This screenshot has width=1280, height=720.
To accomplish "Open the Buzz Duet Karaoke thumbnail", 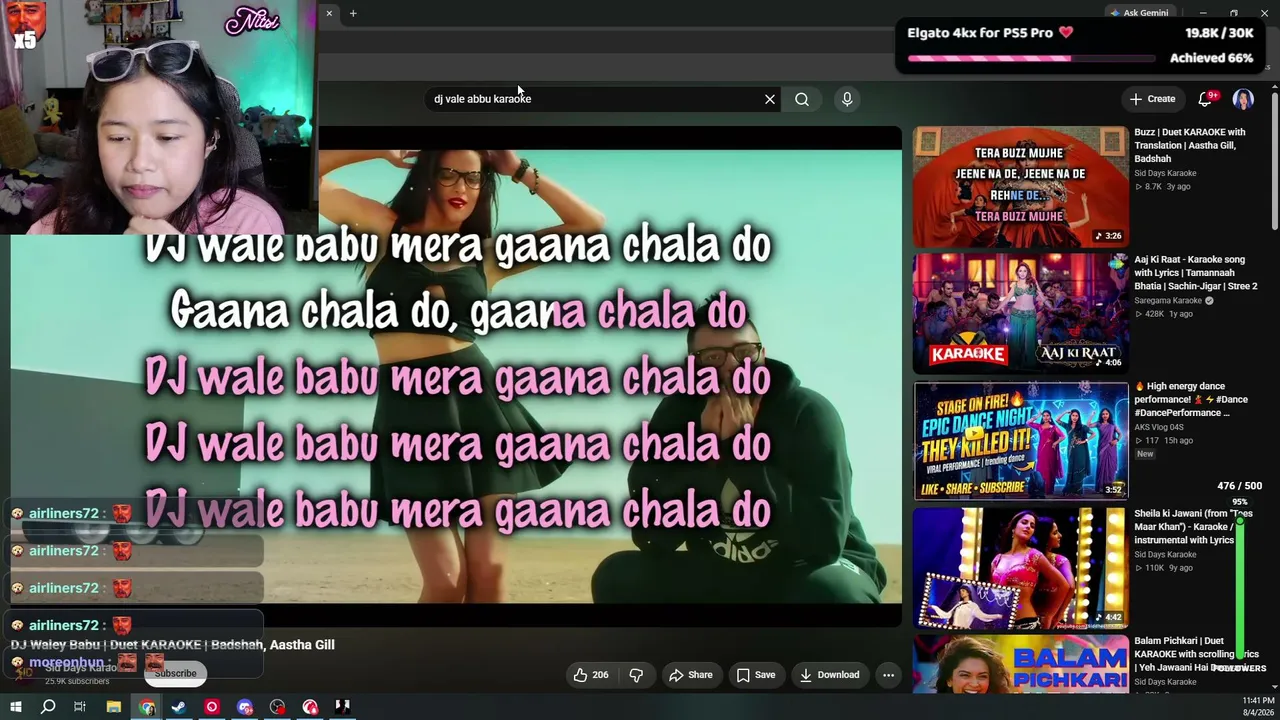I will point(1020,187).
